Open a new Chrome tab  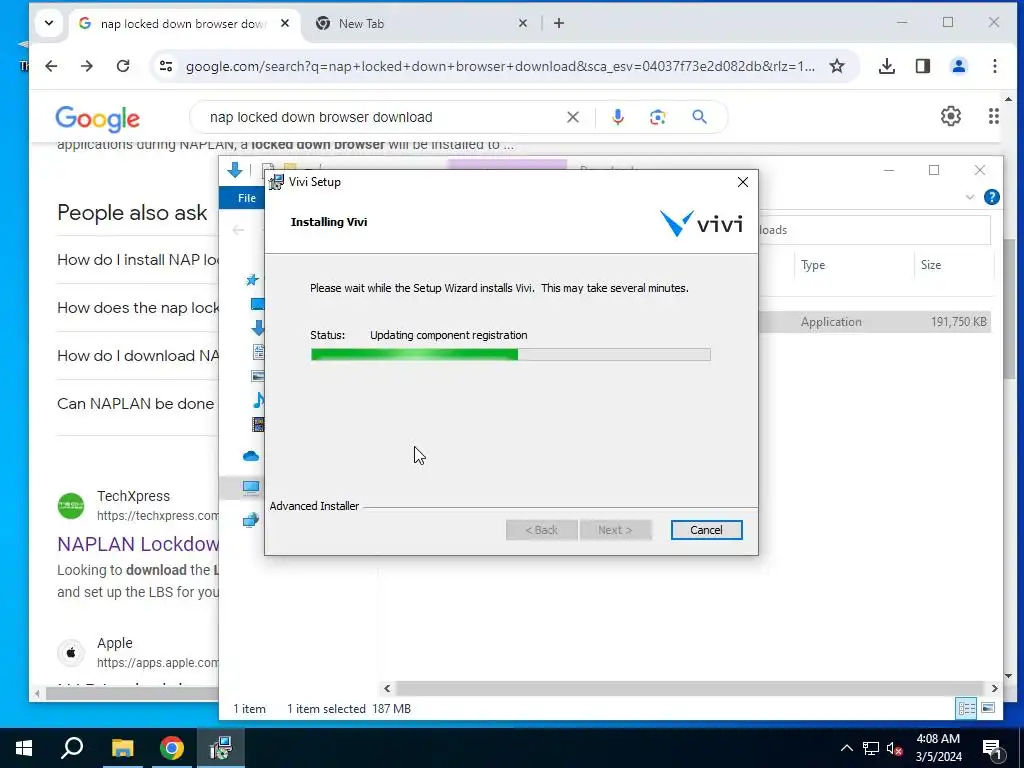click(x=558, y=24)
